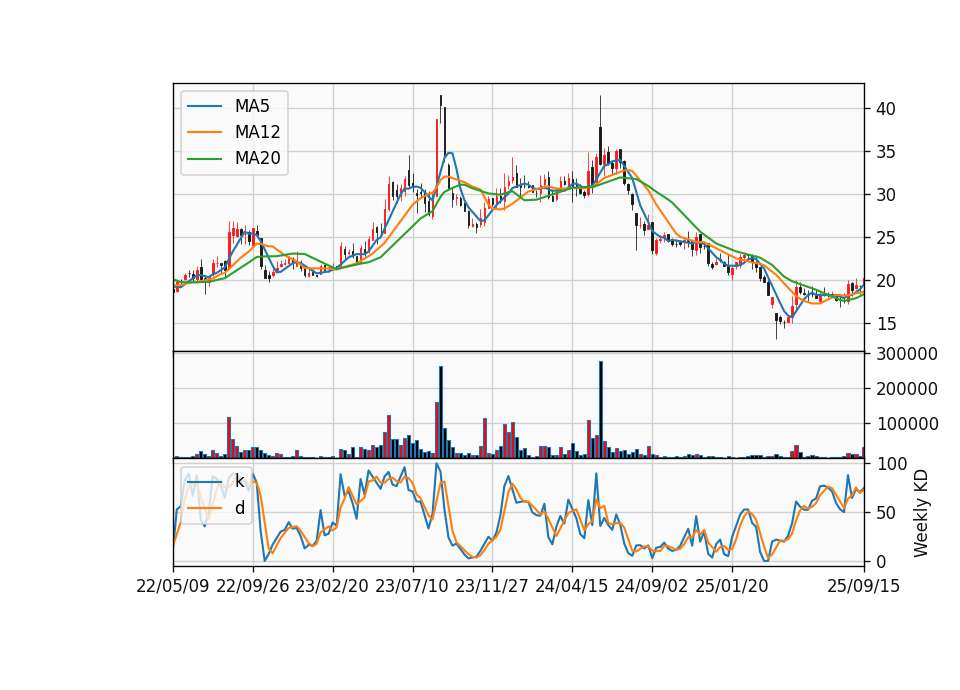Click the price axis value 20
Image resolution: width=960 pixels, height=690 pixels.
[x=886, y=281]
